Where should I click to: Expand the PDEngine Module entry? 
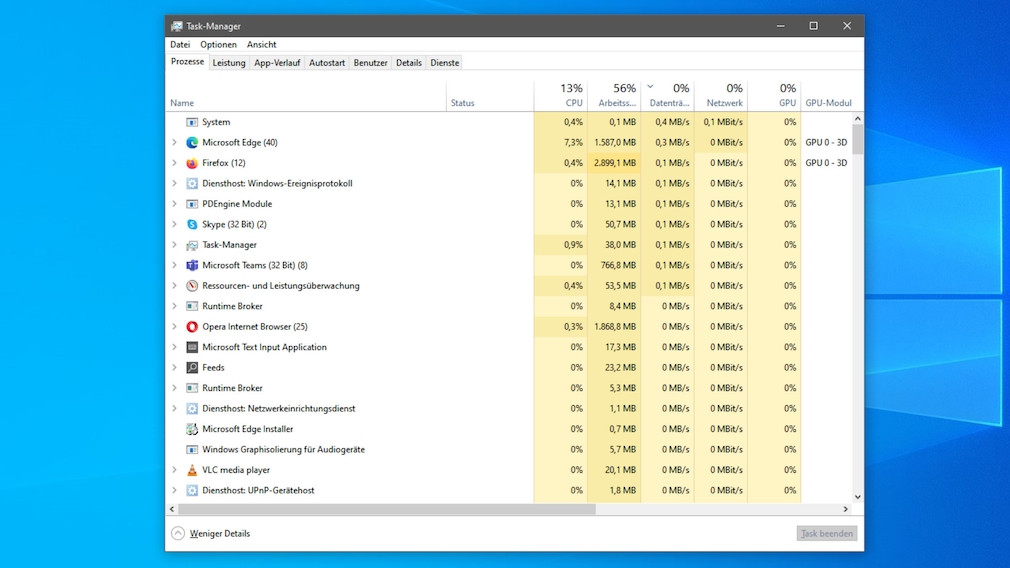[x=175, y=204]
